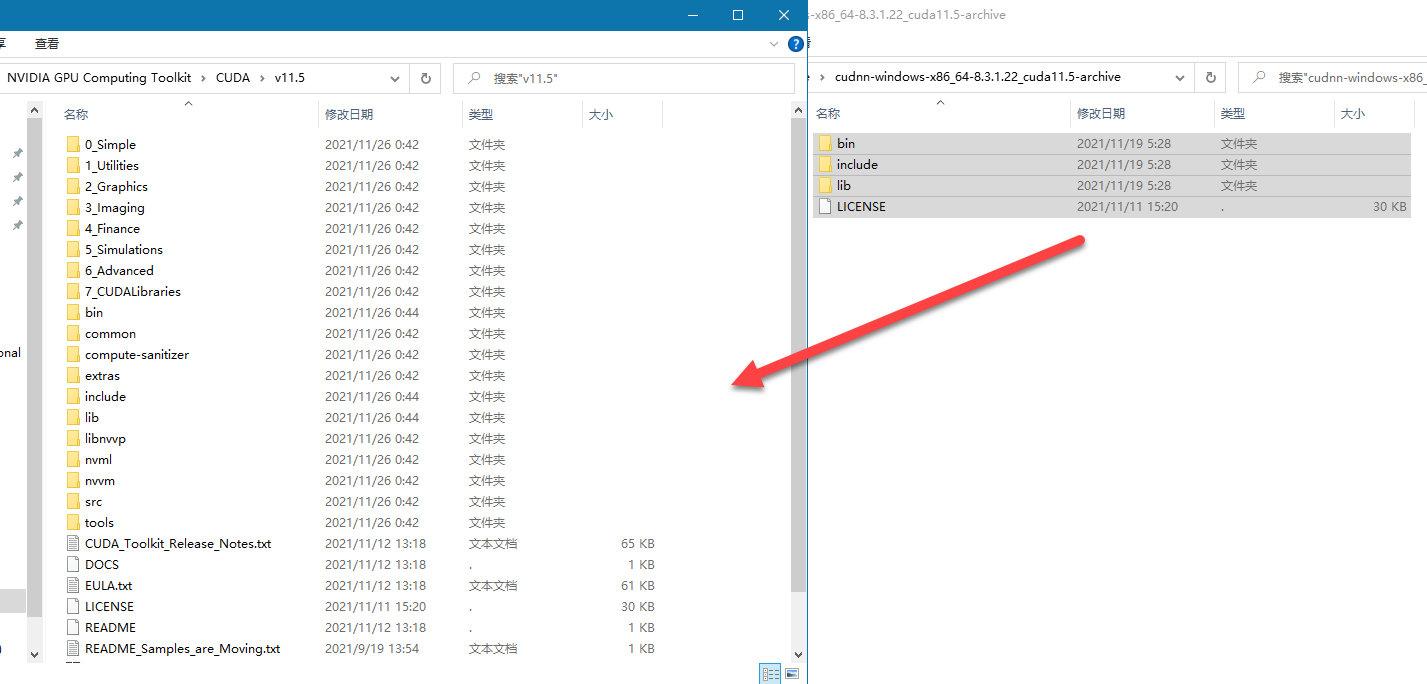
Task: Switch to details view layout icon
Action: 770,674
